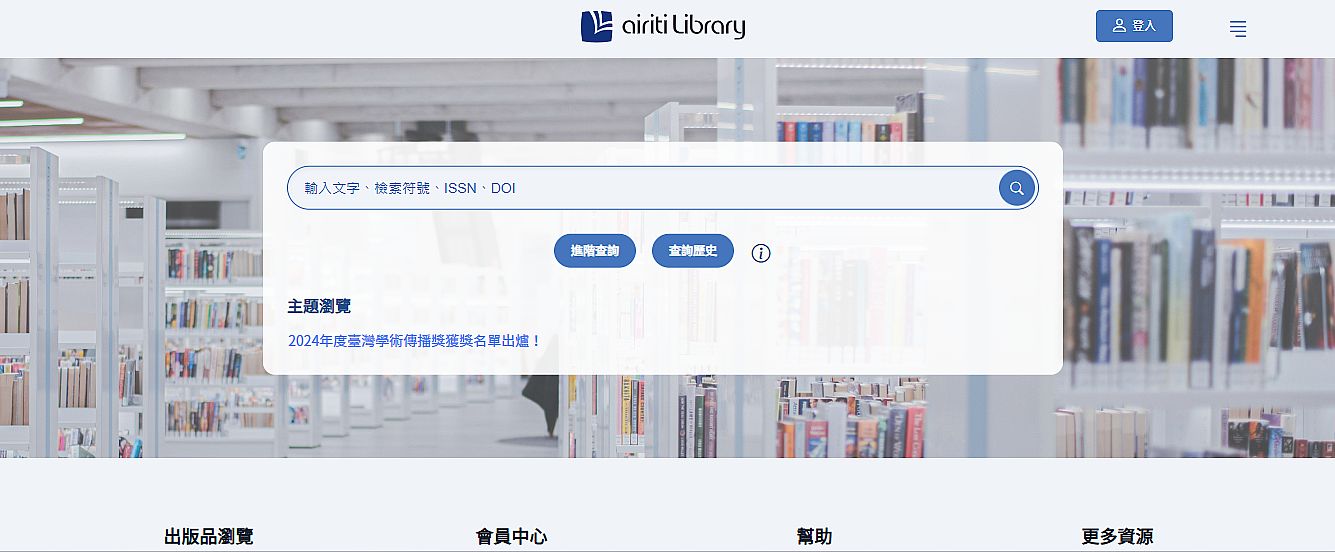Viewport: 1335px width, 552px height.
Task: View 查詢歷史 search history
Action: pos(693,251)
